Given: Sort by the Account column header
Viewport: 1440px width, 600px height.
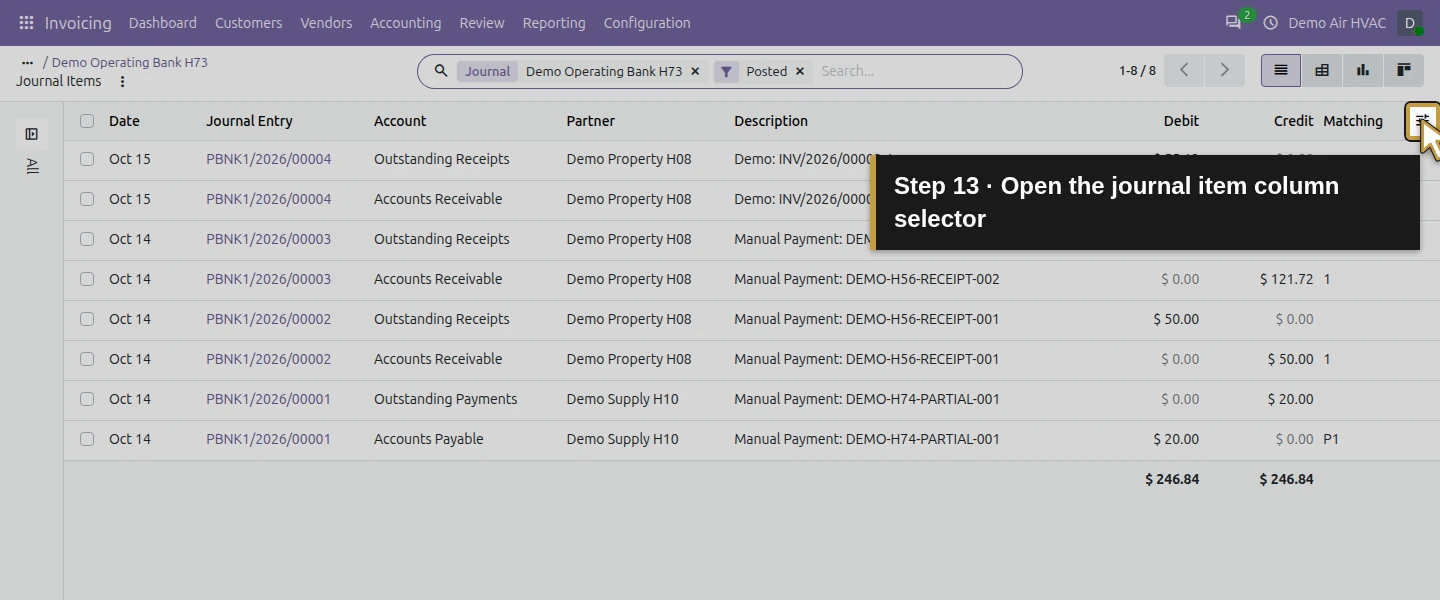Looking at the screenshot, I should coord(400,121).
